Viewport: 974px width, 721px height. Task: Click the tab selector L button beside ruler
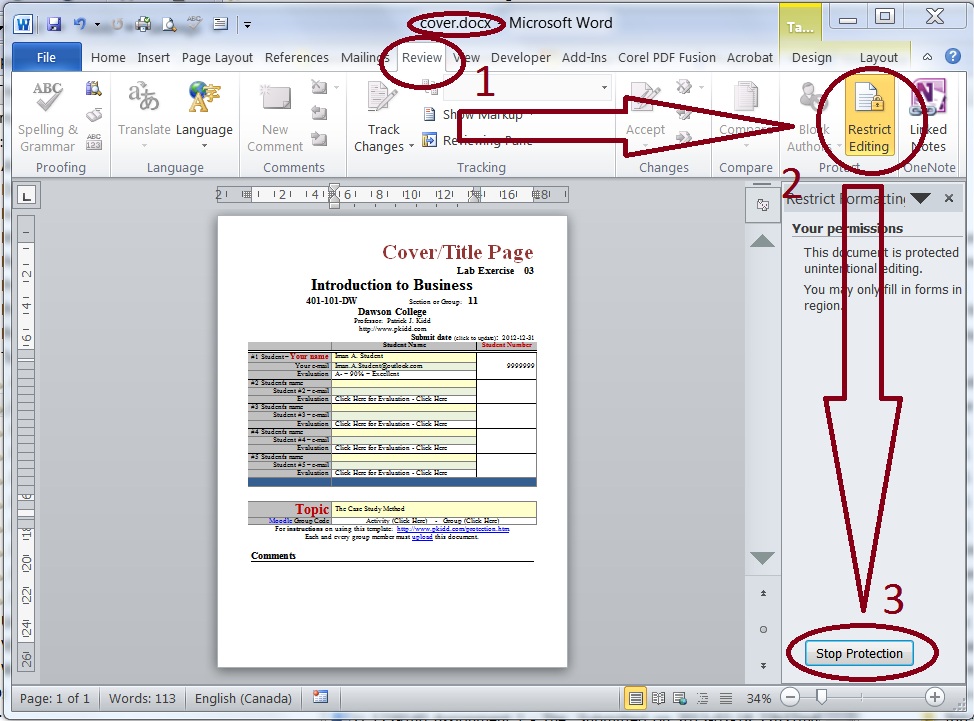tap(26, 196)
